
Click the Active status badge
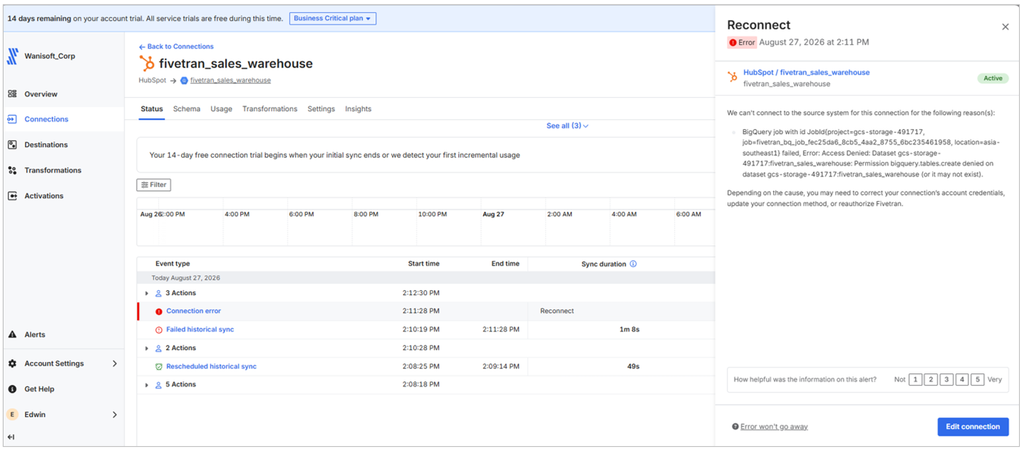click(993, 78)
